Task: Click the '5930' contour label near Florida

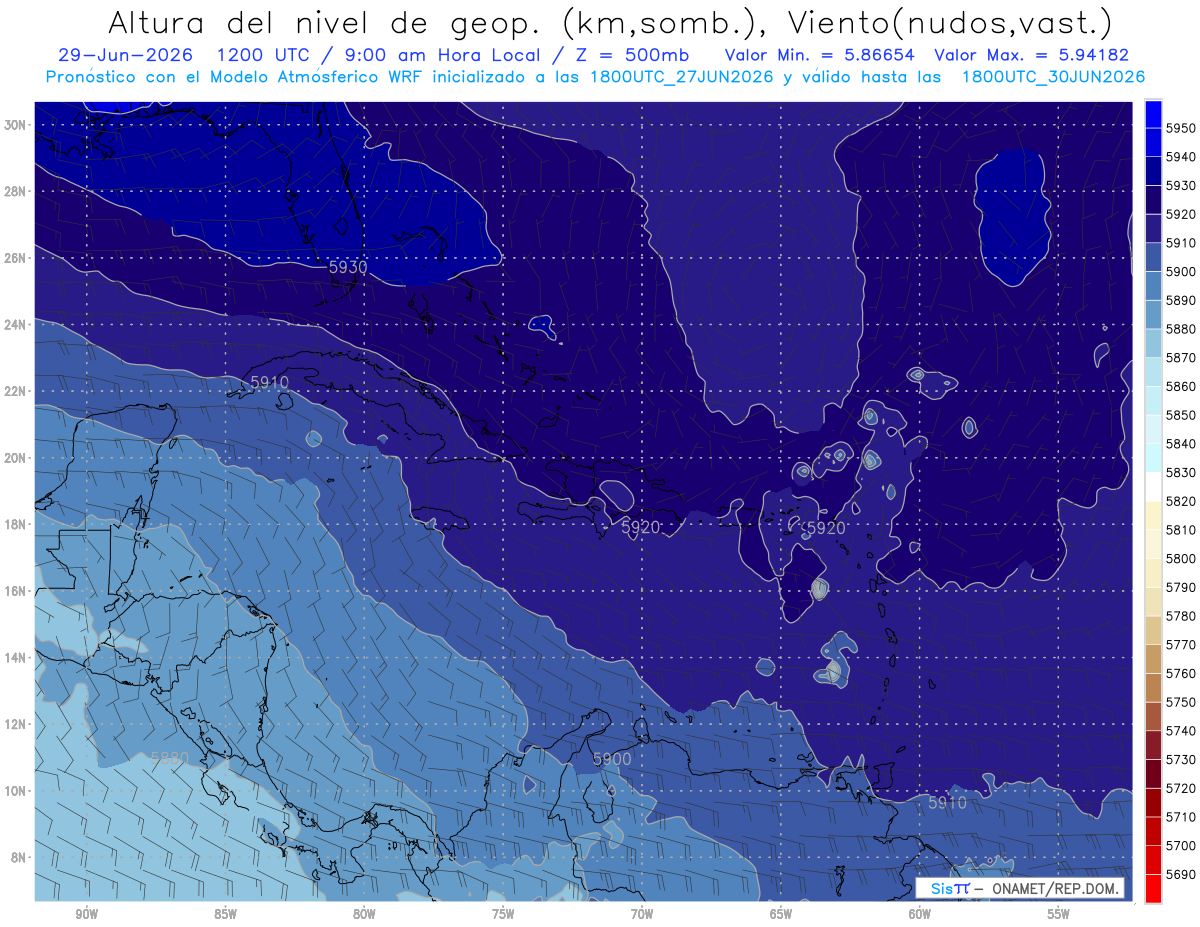Action: 348,267
